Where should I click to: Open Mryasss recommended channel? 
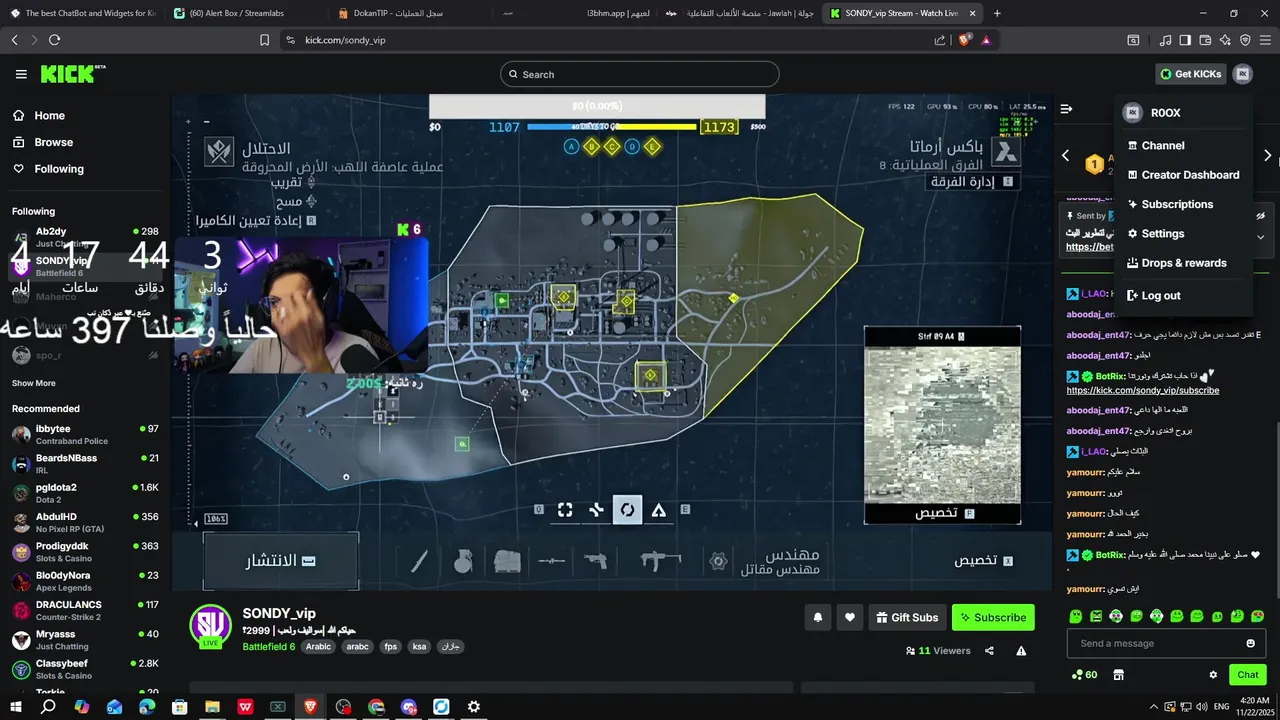tap(85, 640)
